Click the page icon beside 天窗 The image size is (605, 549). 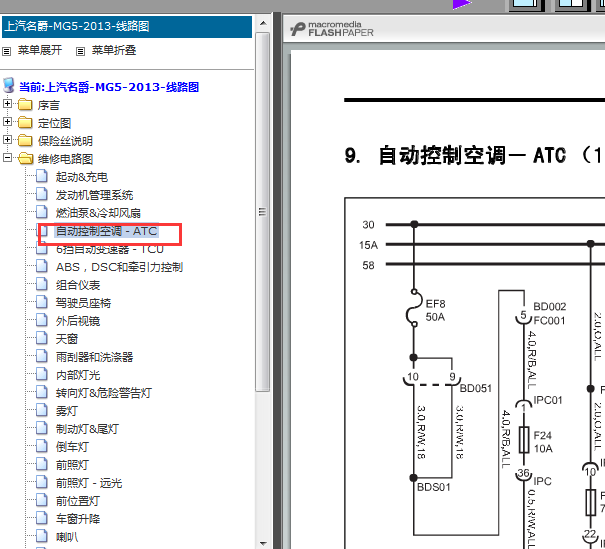point(42,338)
